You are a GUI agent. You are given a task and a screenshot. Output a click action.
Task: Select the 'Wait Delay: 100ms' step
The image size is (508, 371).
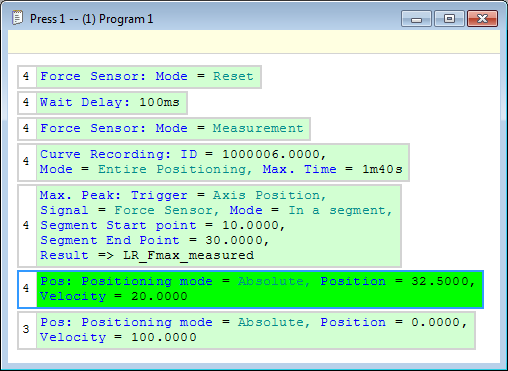[x=102, y=103]
